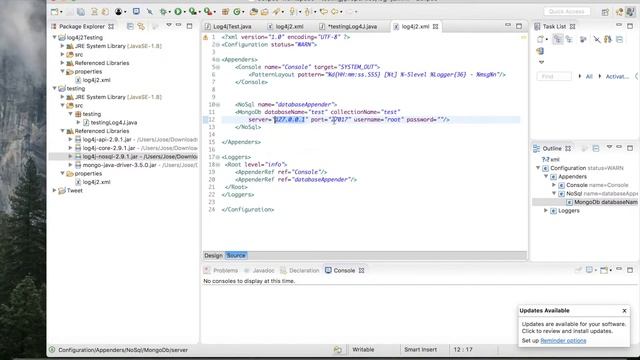Close the active log4j2.xml editor tab

coord(436,27)
